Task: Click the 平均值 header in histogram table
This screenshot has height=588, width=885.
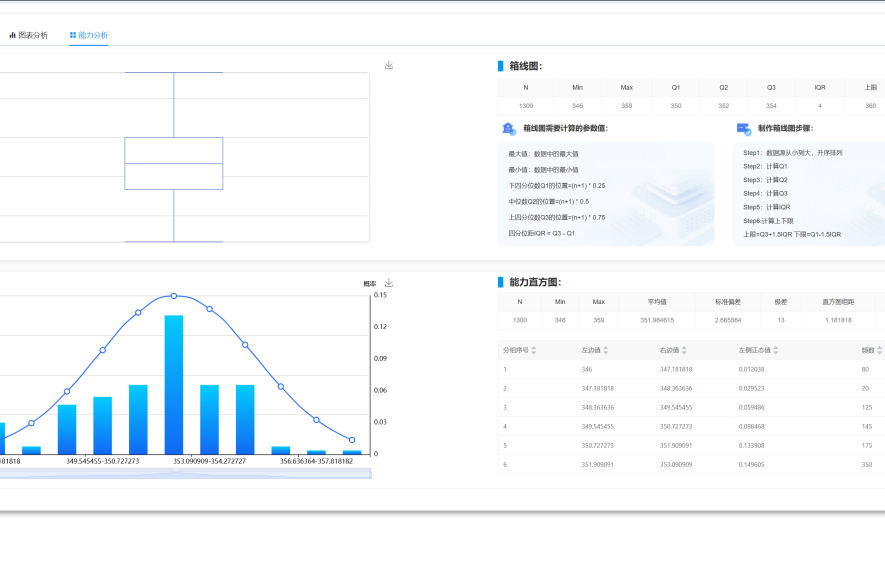Action: [657, 302]
